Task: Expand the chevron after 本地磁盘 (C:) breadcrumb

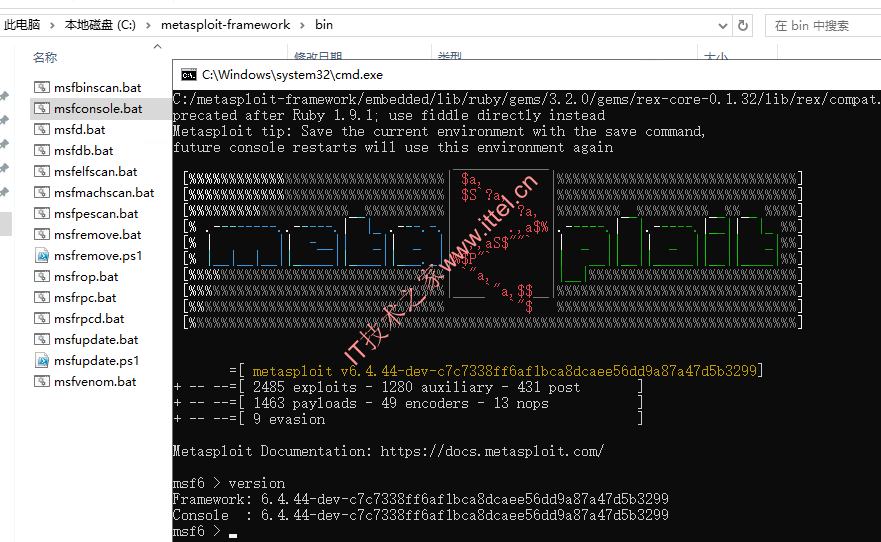Action: click(x=148, y=25)
